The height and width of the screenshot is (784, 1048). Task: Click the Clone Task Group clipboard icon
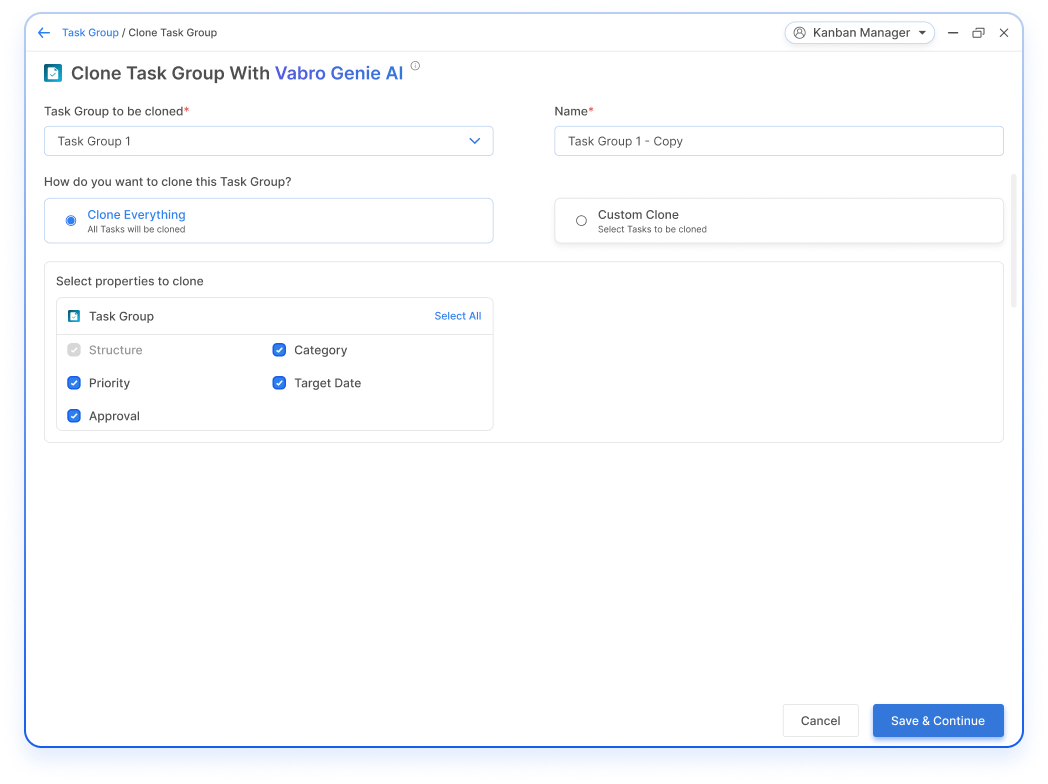tap(53, 73)
